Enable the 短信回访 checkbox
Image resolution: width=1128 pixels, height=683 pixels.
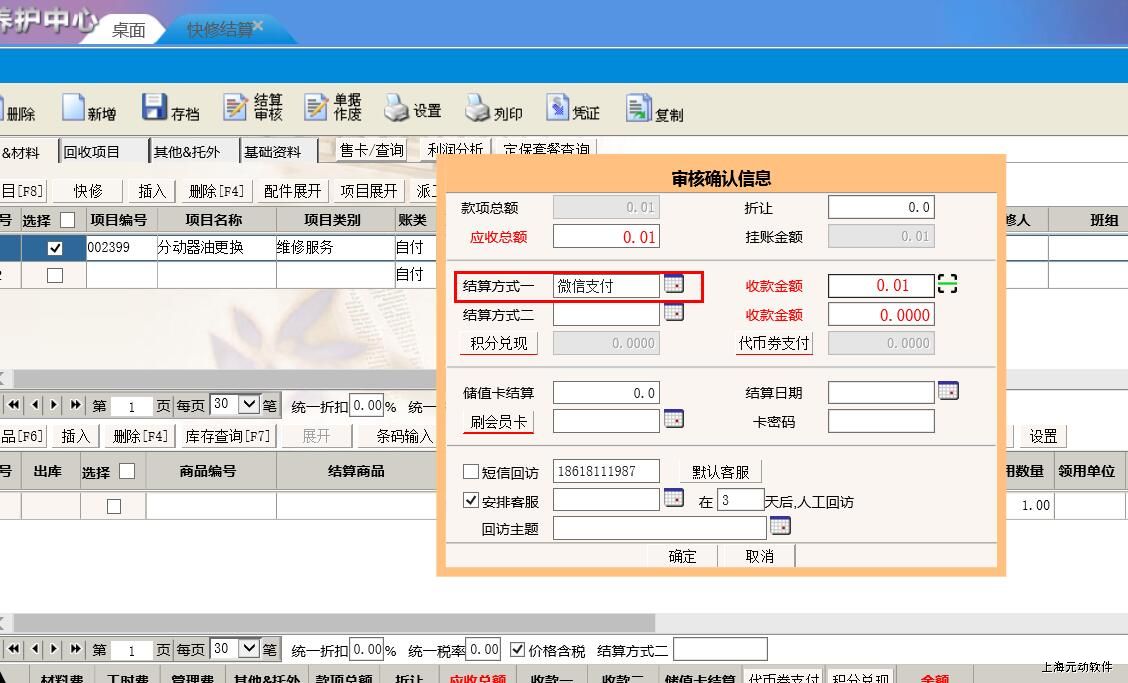[471, 472]
